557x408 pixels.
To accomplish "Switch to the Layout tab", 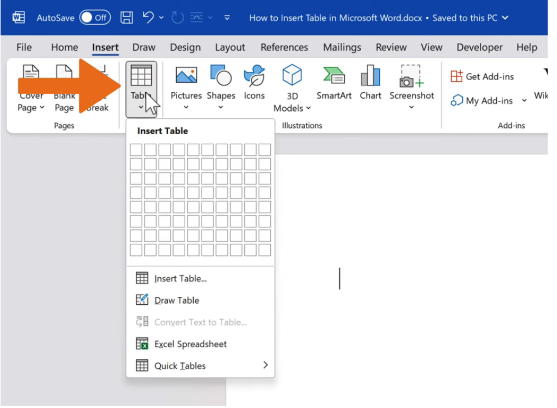I will (230, 47).
